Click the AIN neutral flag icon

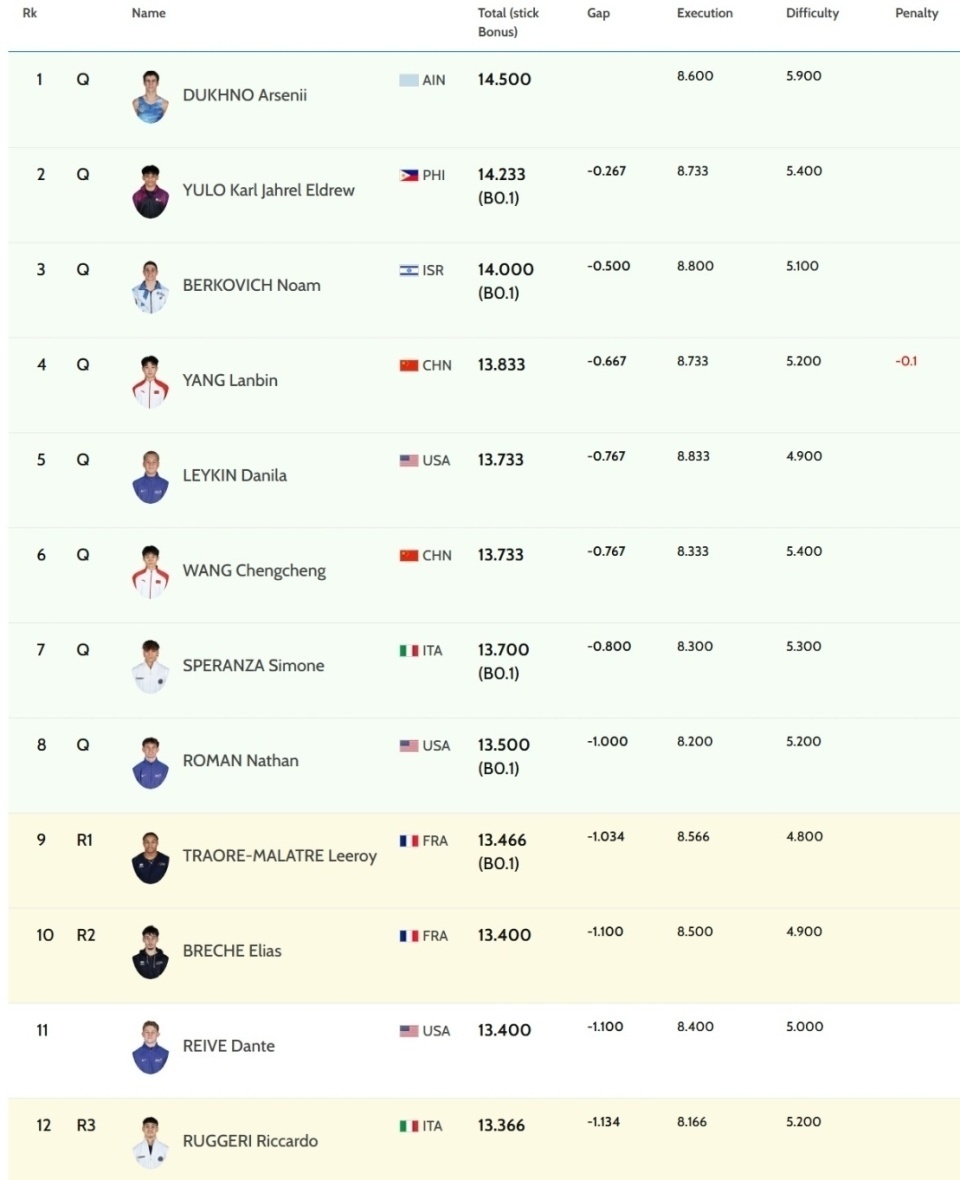(x=409, y=81)
